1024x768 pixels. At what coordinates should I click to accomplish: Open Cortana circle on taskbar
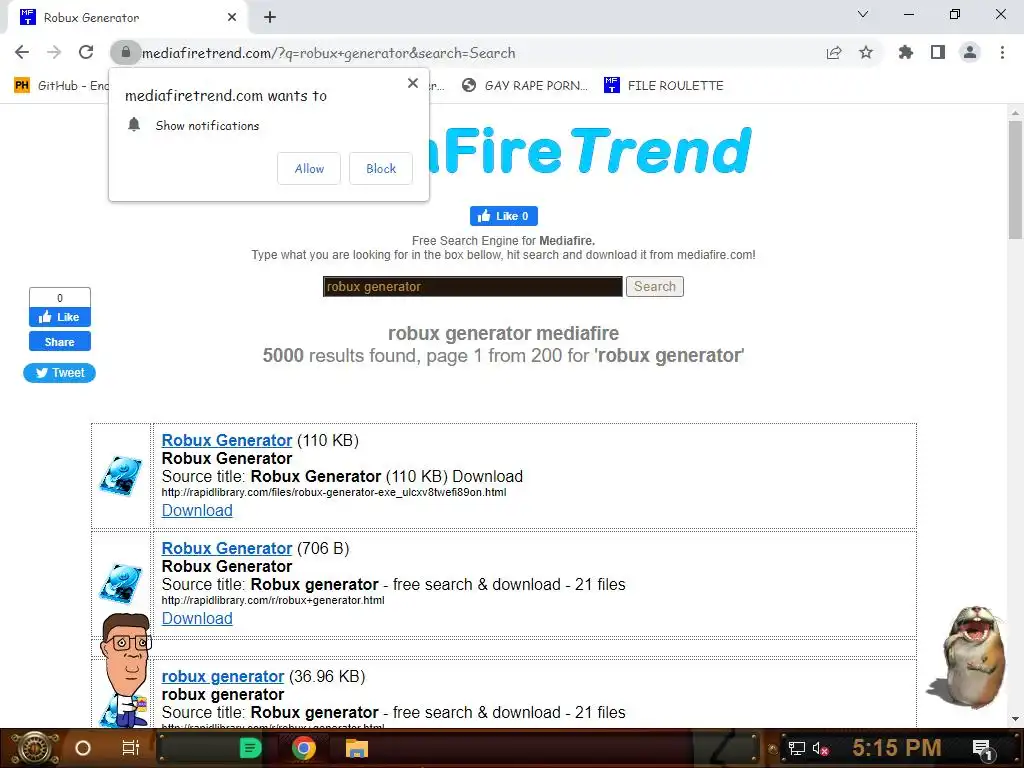click(x=83, y=748)
